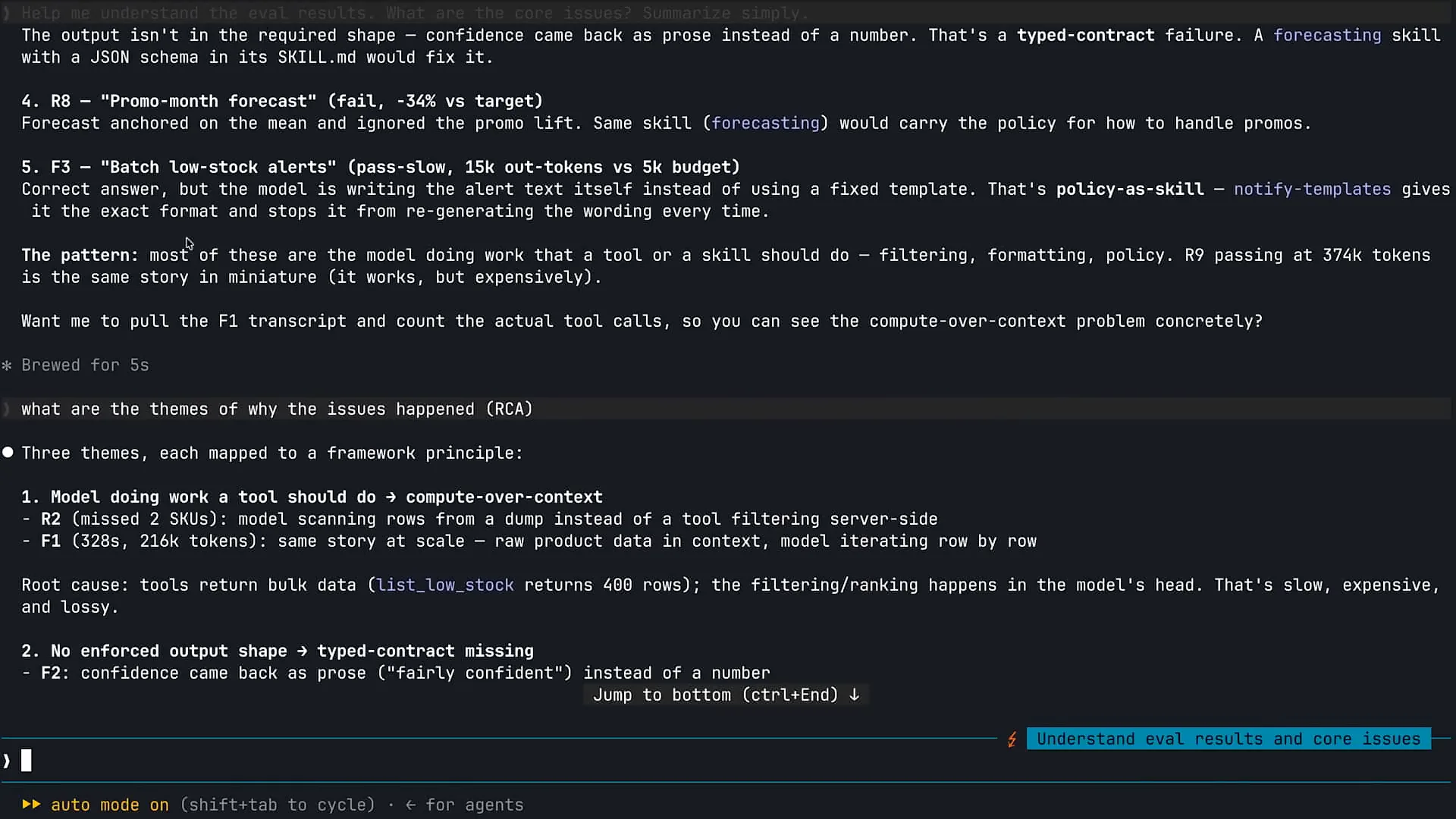Click the fast-forward auto mode icon

pyautogui.click(x=31, y=805)
